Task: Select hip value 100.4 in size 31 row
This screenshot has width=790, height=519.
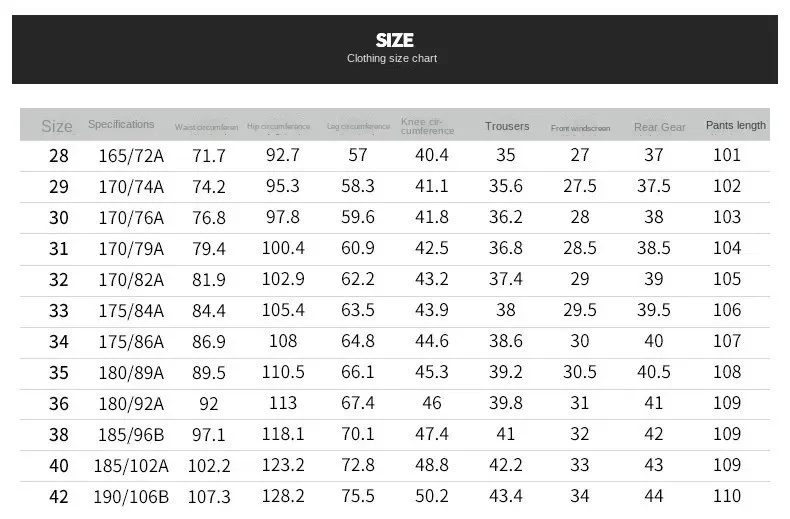Action: [283, 248]
